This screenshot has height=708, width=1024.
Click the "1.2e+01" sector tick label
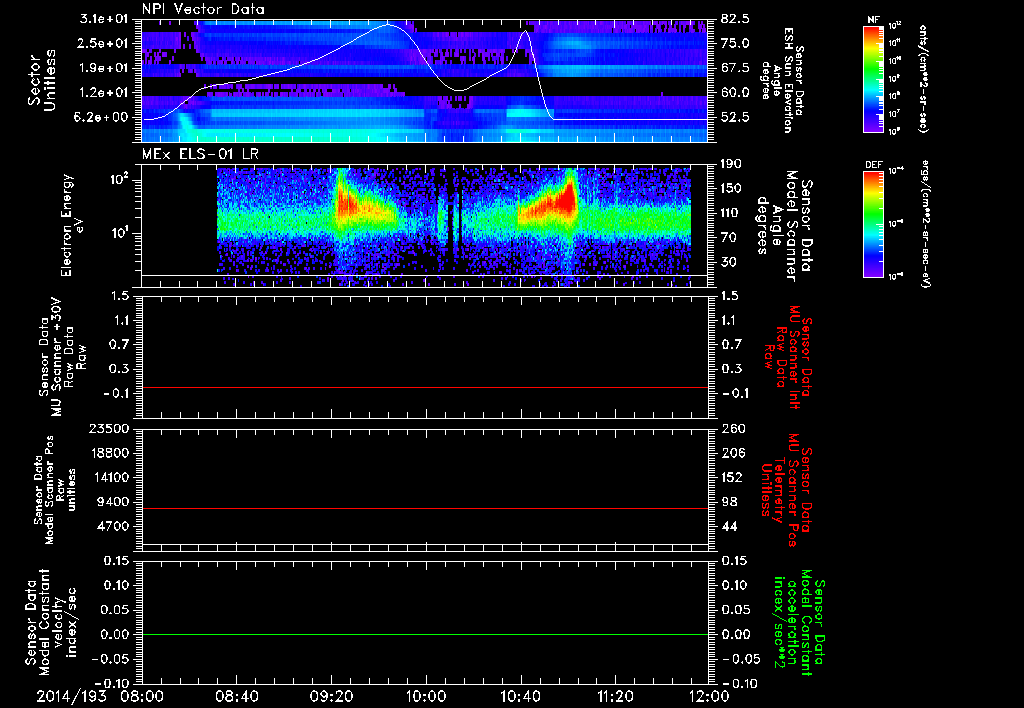coord(104,93)
